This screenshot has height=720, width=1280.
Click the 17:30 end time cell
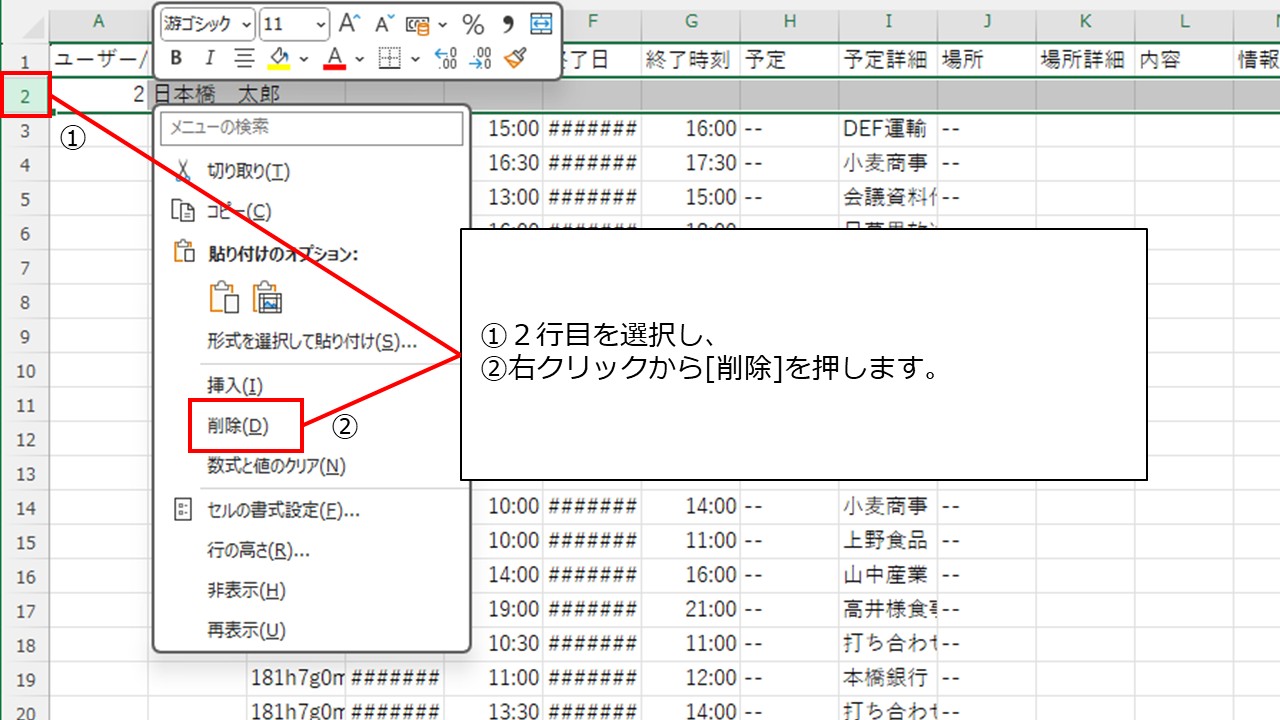pyautogui.click(x=692, y=163)
